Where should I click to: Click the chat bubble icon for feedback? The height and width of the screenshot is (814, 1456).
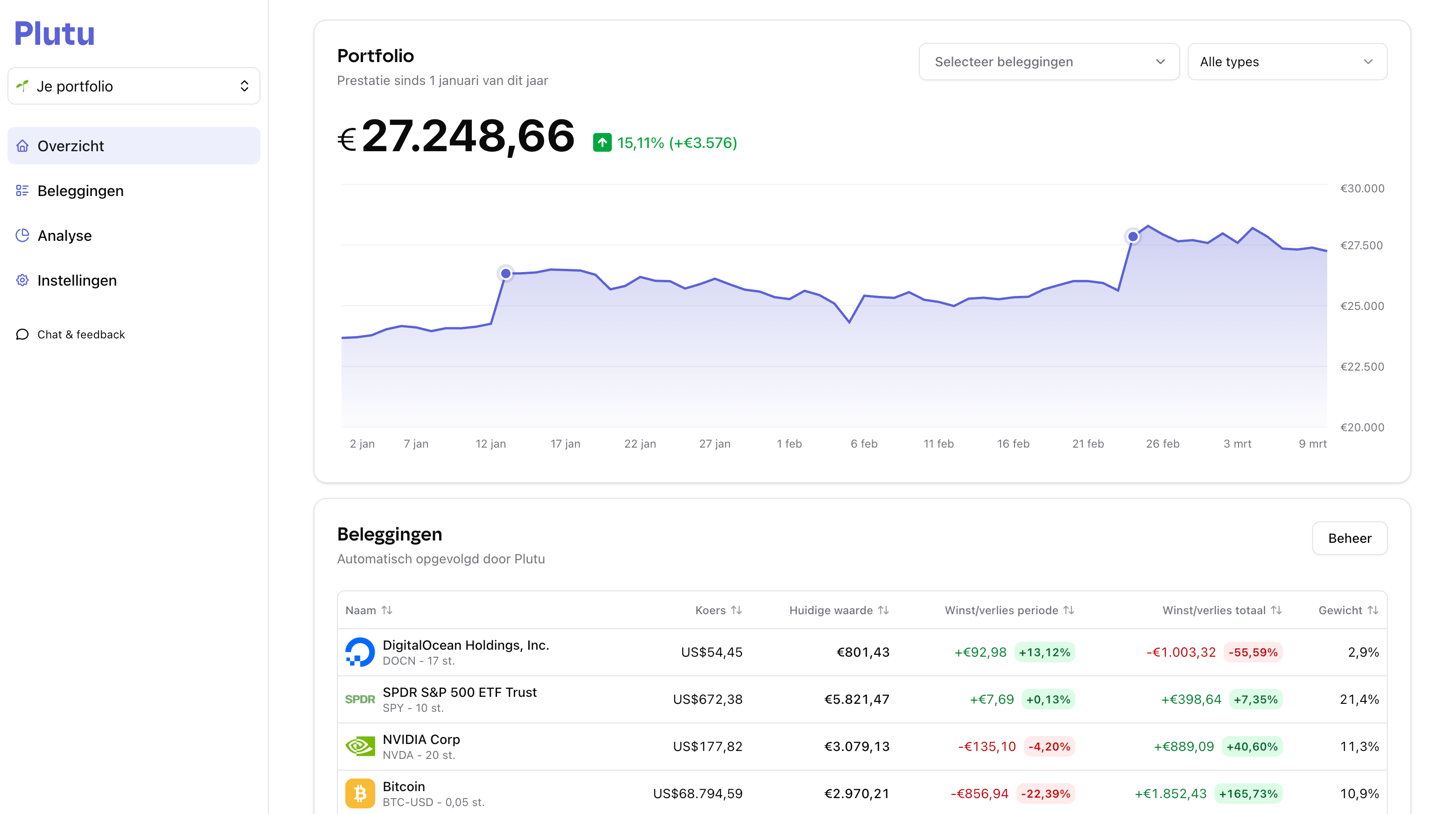pyautogui.click(x=22, y=334)
